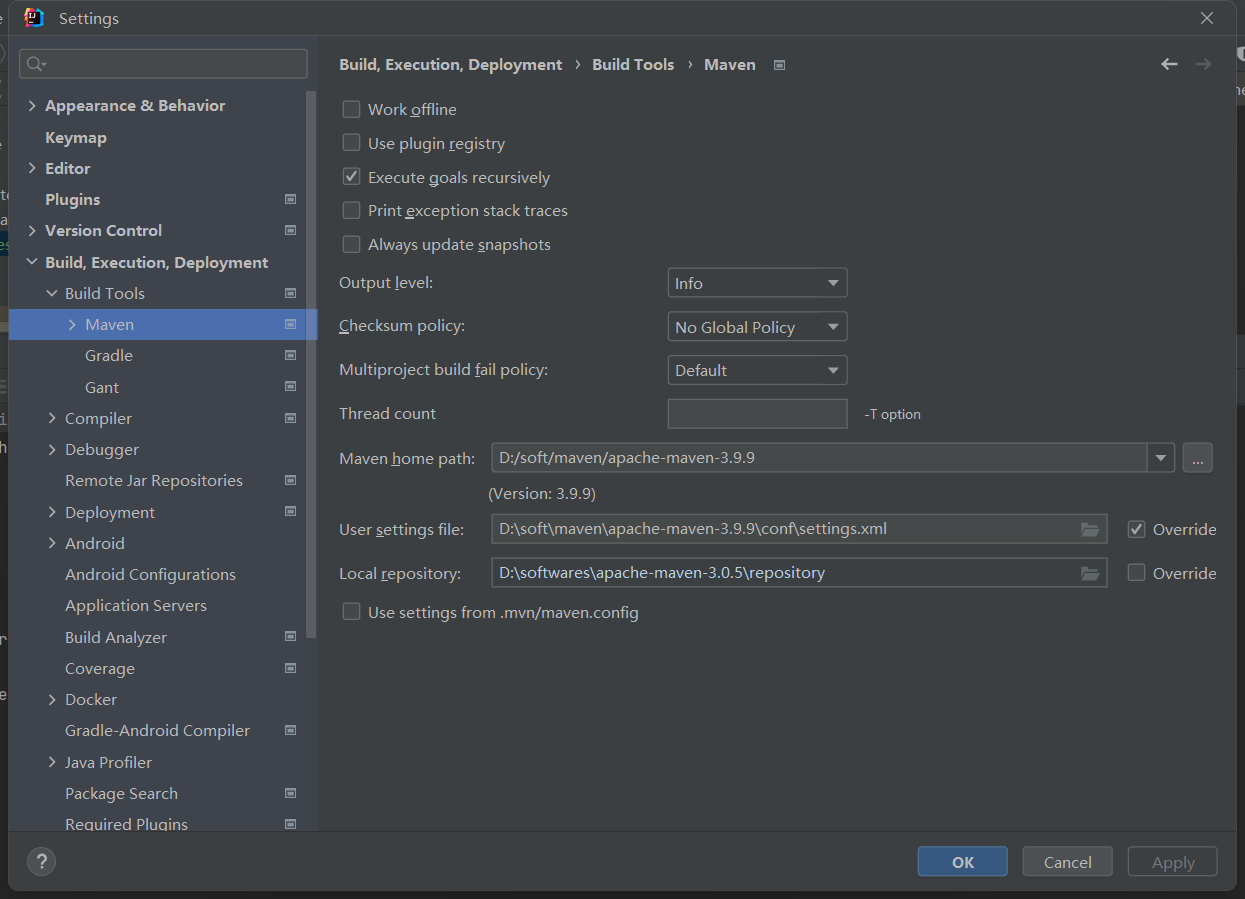
Task: Uncheck Execute goals recursively
Action: (x=351, y=177)
